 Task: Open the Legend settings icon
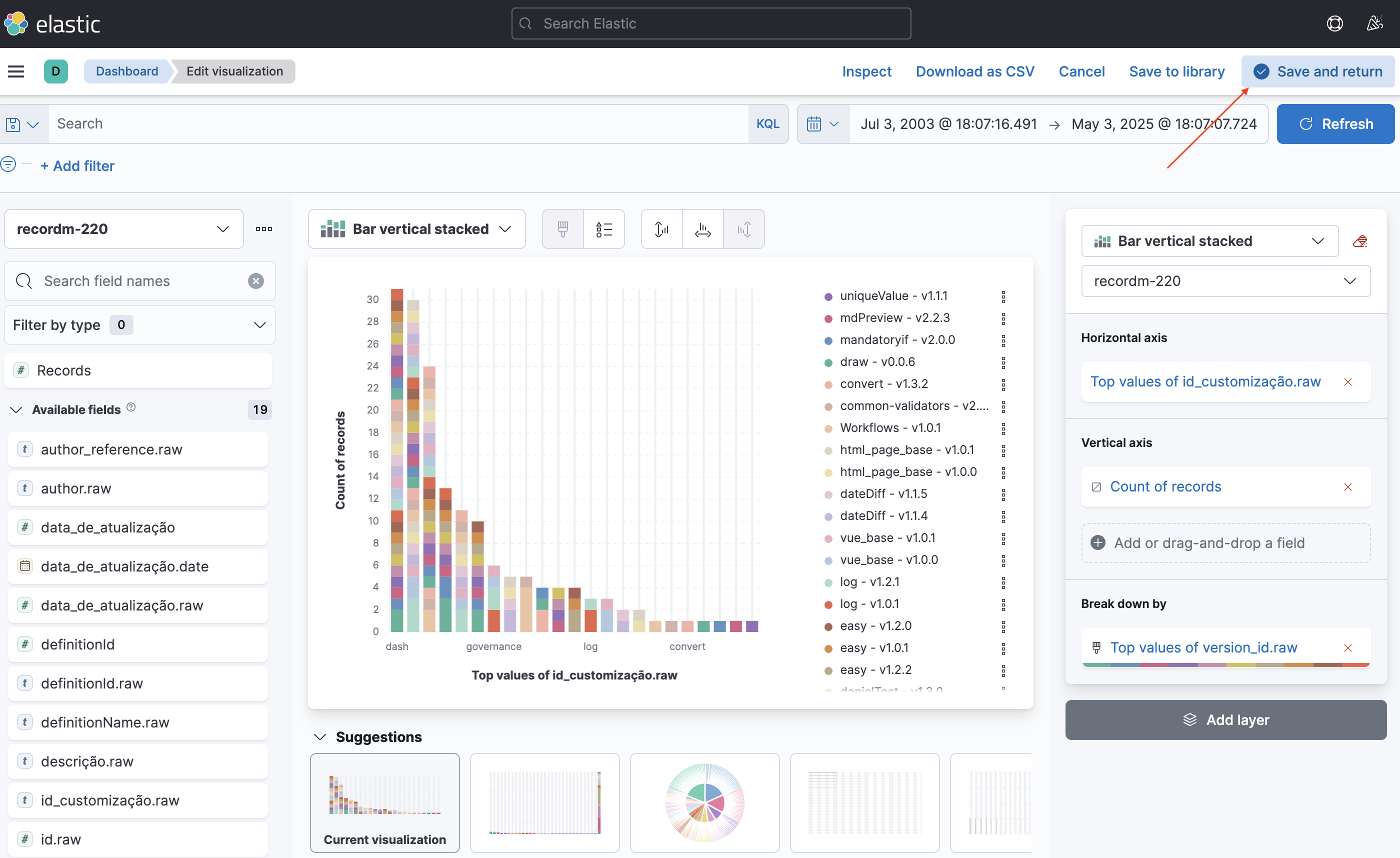[603, 229]
